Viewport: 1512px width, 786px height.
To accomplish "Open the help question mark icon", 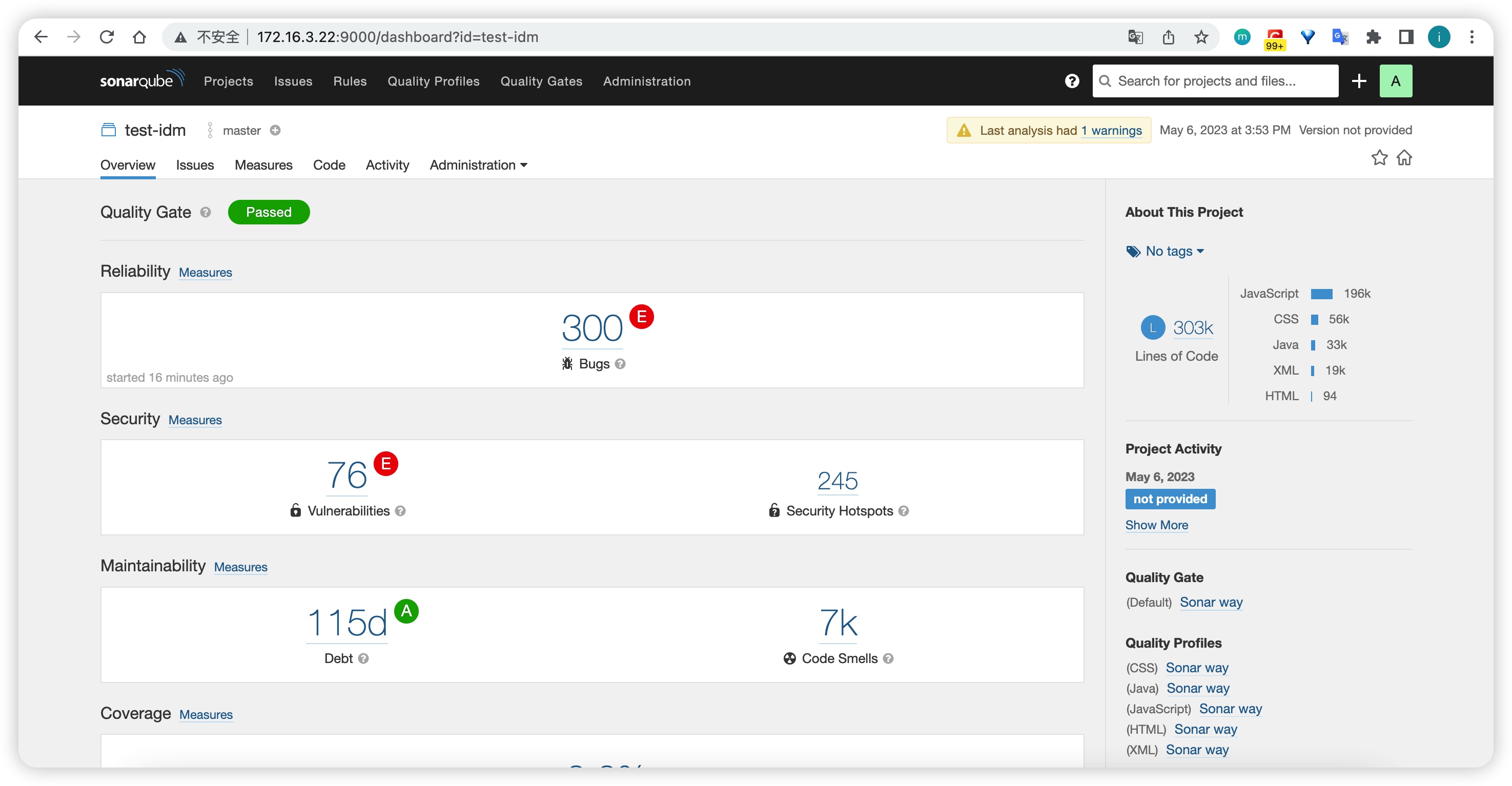I will 1072,81.
